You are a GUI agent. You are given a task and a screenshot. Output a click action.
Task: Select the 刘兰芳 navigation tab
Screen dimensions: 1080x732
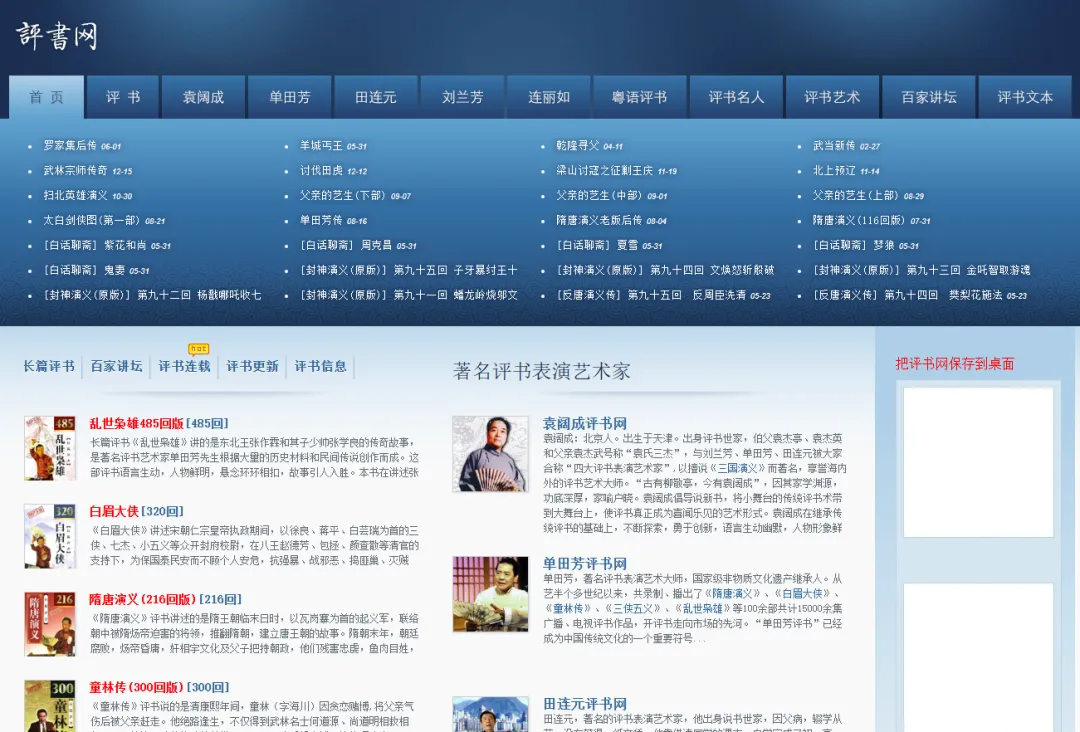(462, 97)
